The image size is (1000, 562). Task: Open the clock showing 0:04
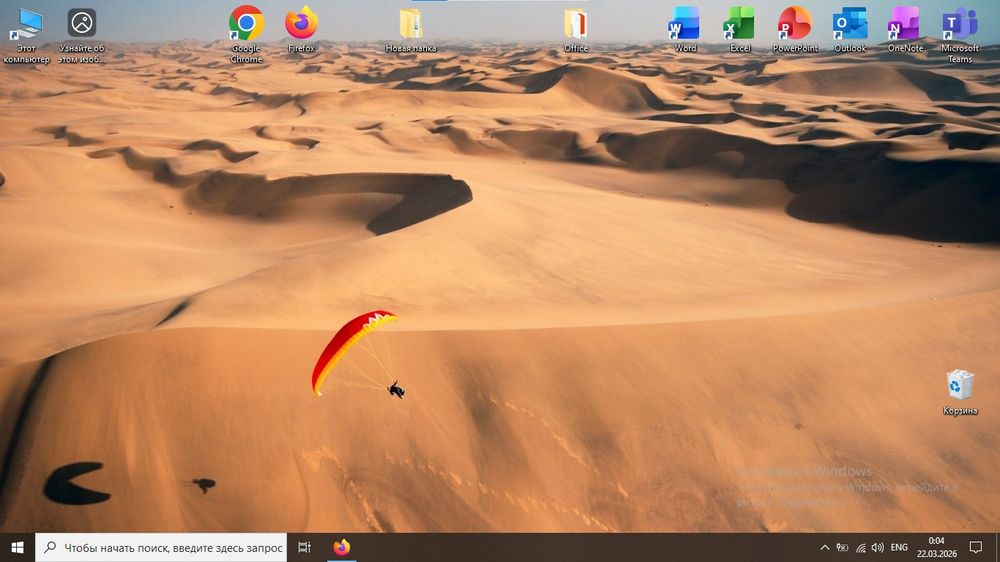click(x=936, y=547)
